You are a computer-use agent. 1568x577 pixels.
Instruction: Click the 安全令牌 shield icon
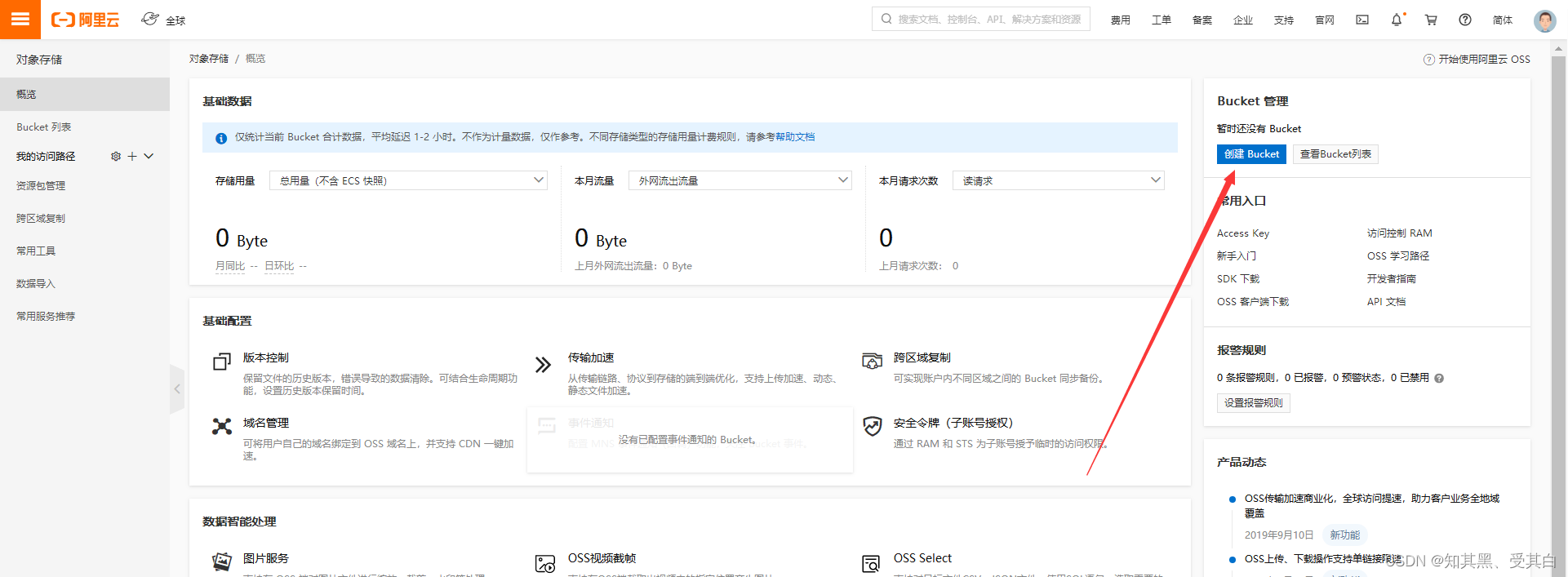pos(873,426)
